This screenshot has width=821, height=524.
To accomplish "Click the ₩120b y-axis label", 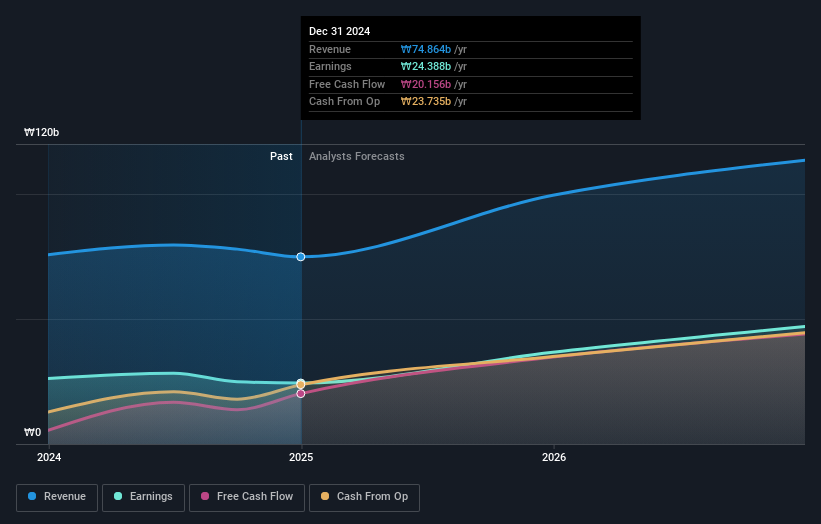I will point(42,133).
